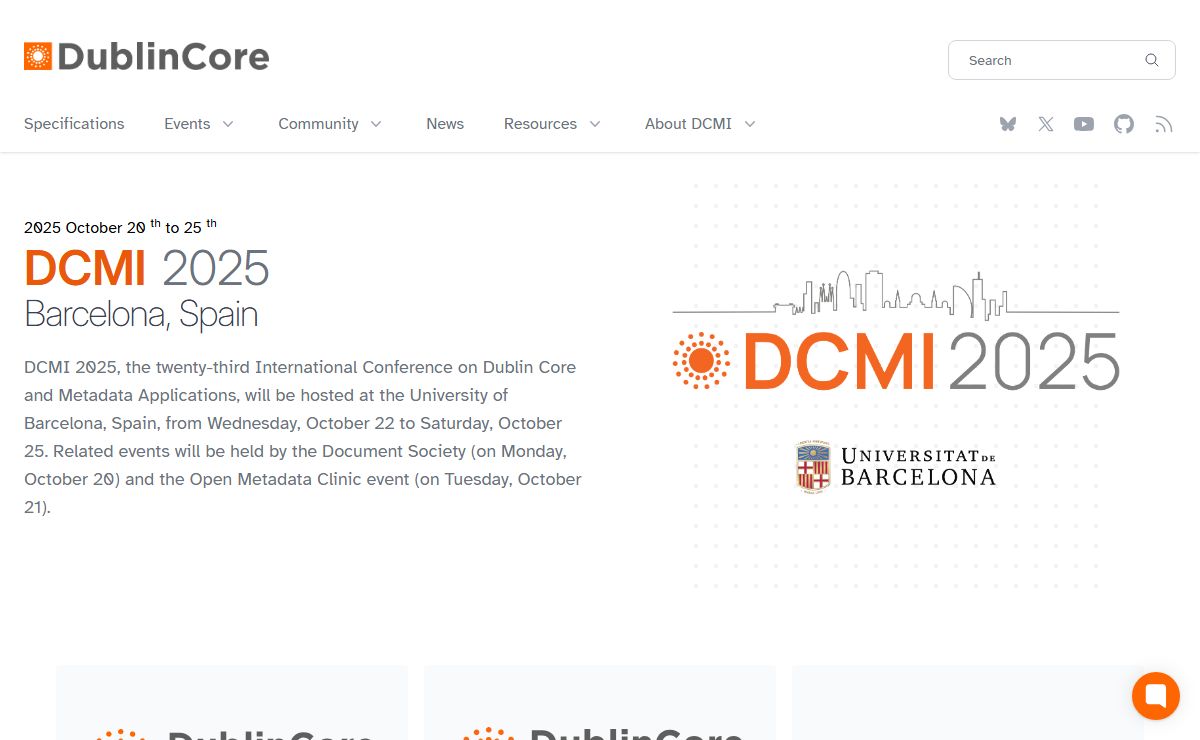The width and height of the screenshot is (1200, 740).
Task: Open the Community menu item
Action: click(x=318, y=124)
